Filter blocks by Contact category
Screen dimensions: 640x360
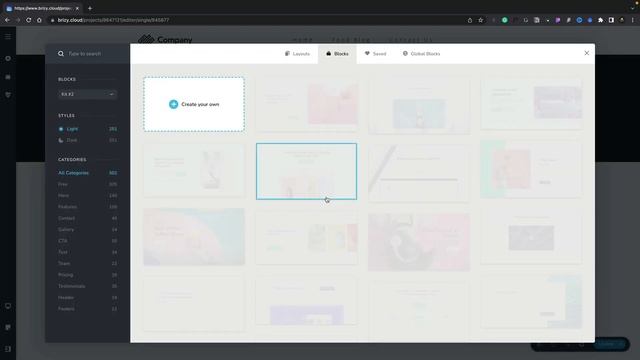pos(87,218)
